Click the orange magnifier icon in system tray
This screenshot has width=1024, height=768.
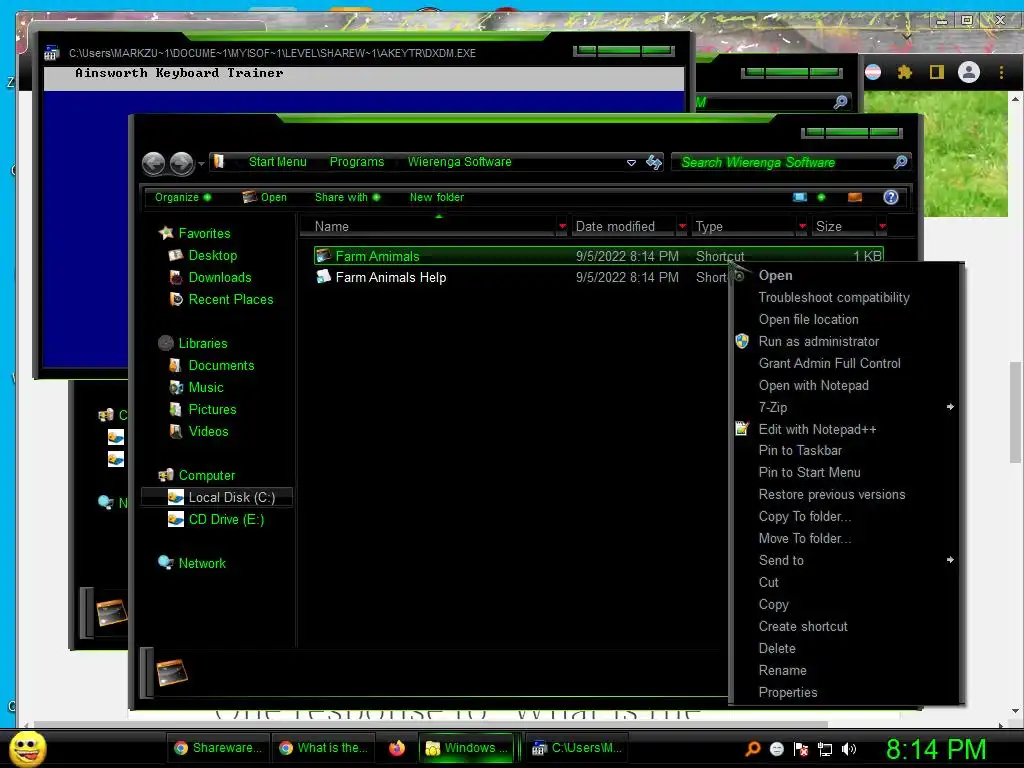752,749
